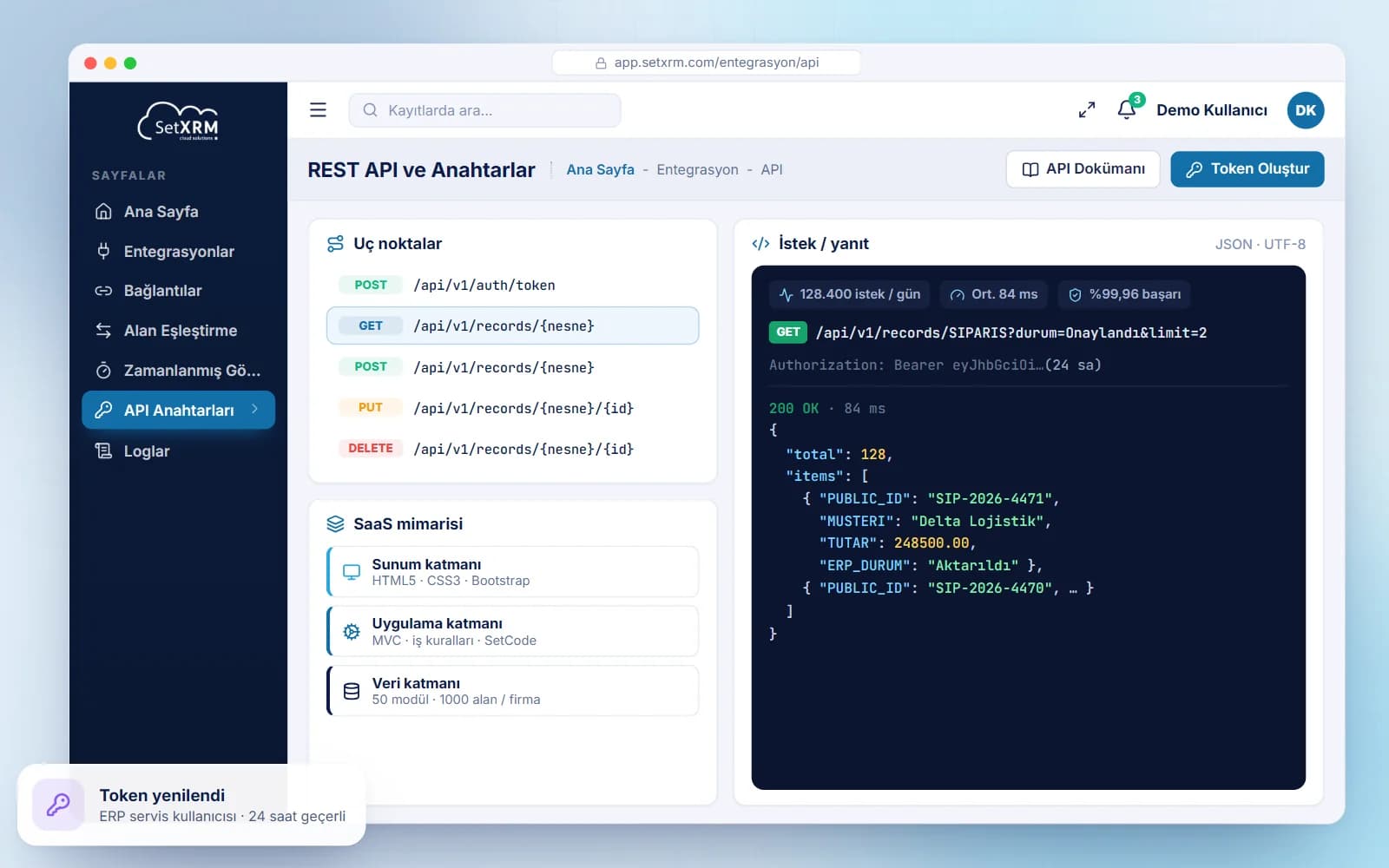Image resolution: width=1389 pixels, height=868 pixels.
Task: Click the Veri katmanı card
Action: tap(512, 691)
